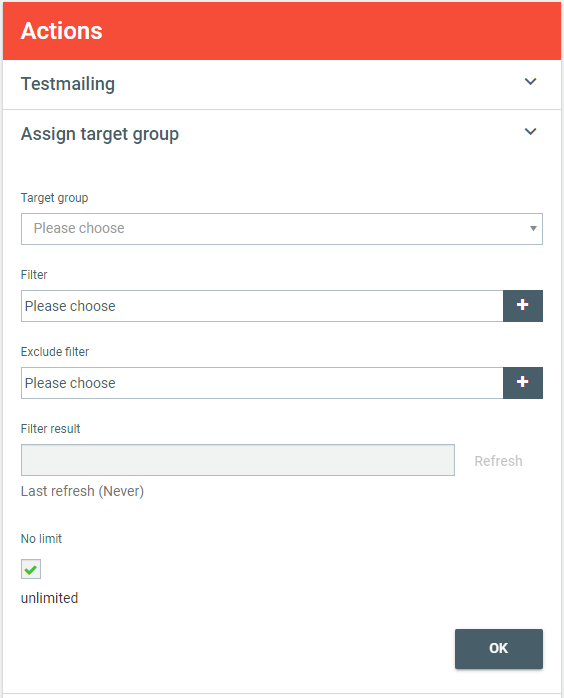The width and height of the screenshot is (564, 698).
Task: Select the Assign target group header
Action: coord(282,134)
